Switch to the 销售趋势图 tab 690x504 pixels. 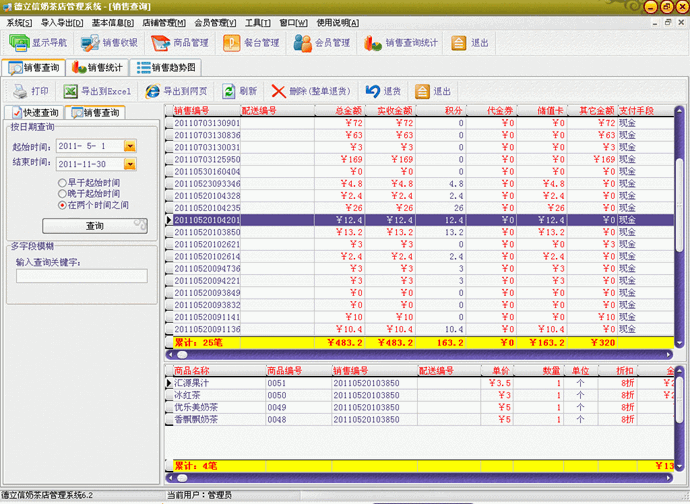(x=165, y=67)
